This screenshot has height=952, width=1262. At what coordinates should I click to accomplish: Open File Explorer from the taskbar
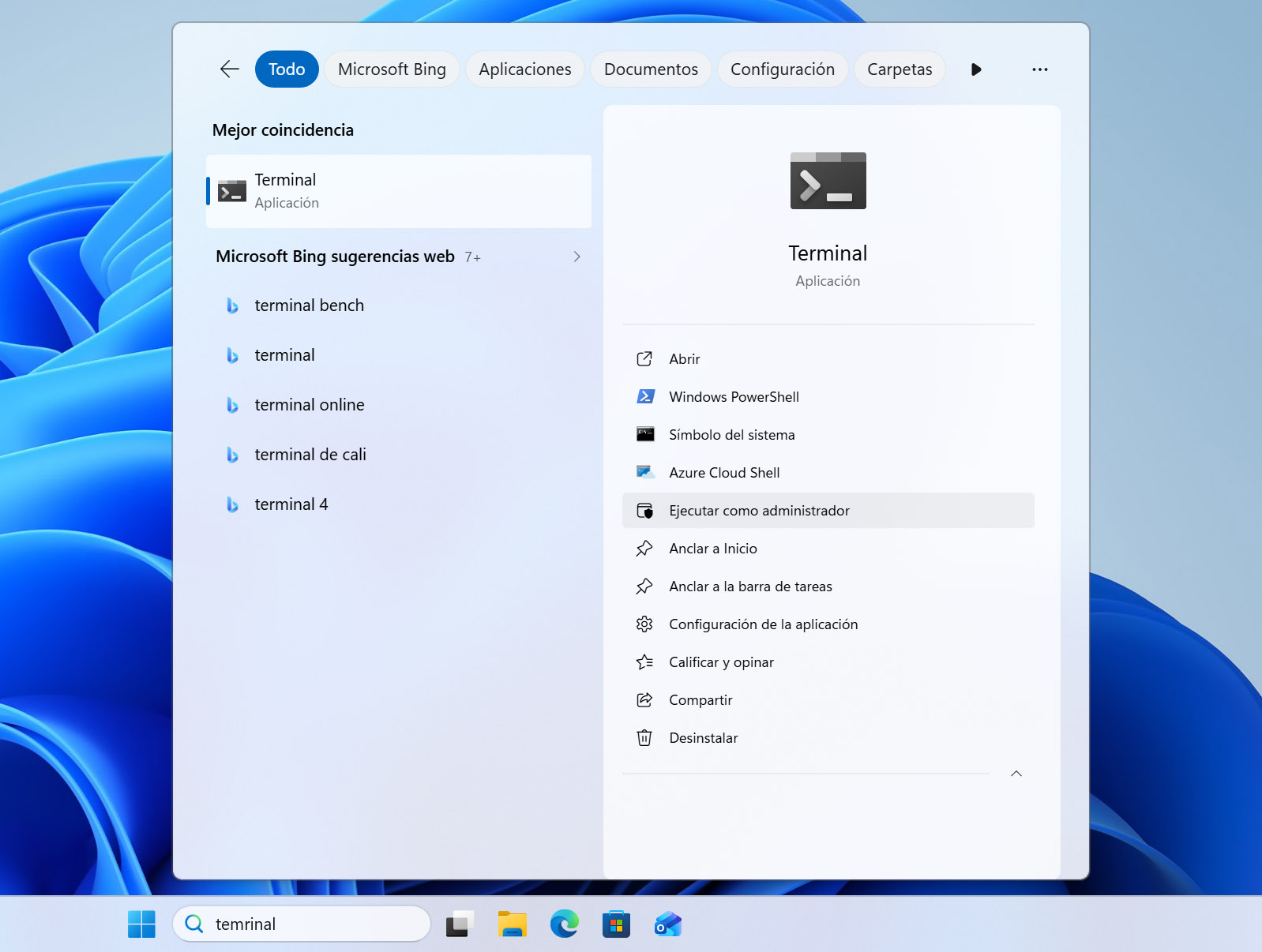(513, 924)
